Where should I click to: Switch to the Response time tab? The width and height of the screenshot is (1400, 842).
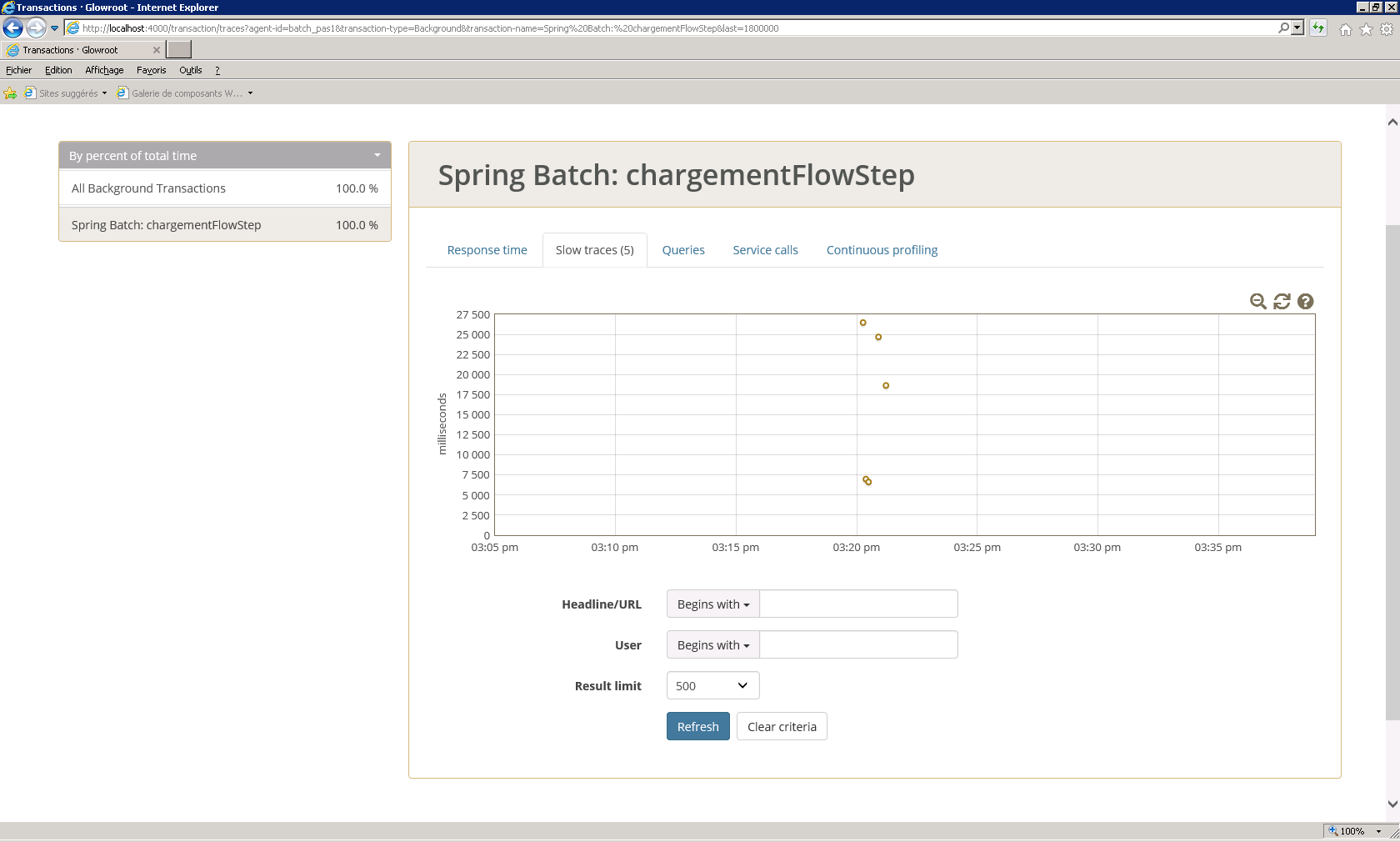click(487, 249)
